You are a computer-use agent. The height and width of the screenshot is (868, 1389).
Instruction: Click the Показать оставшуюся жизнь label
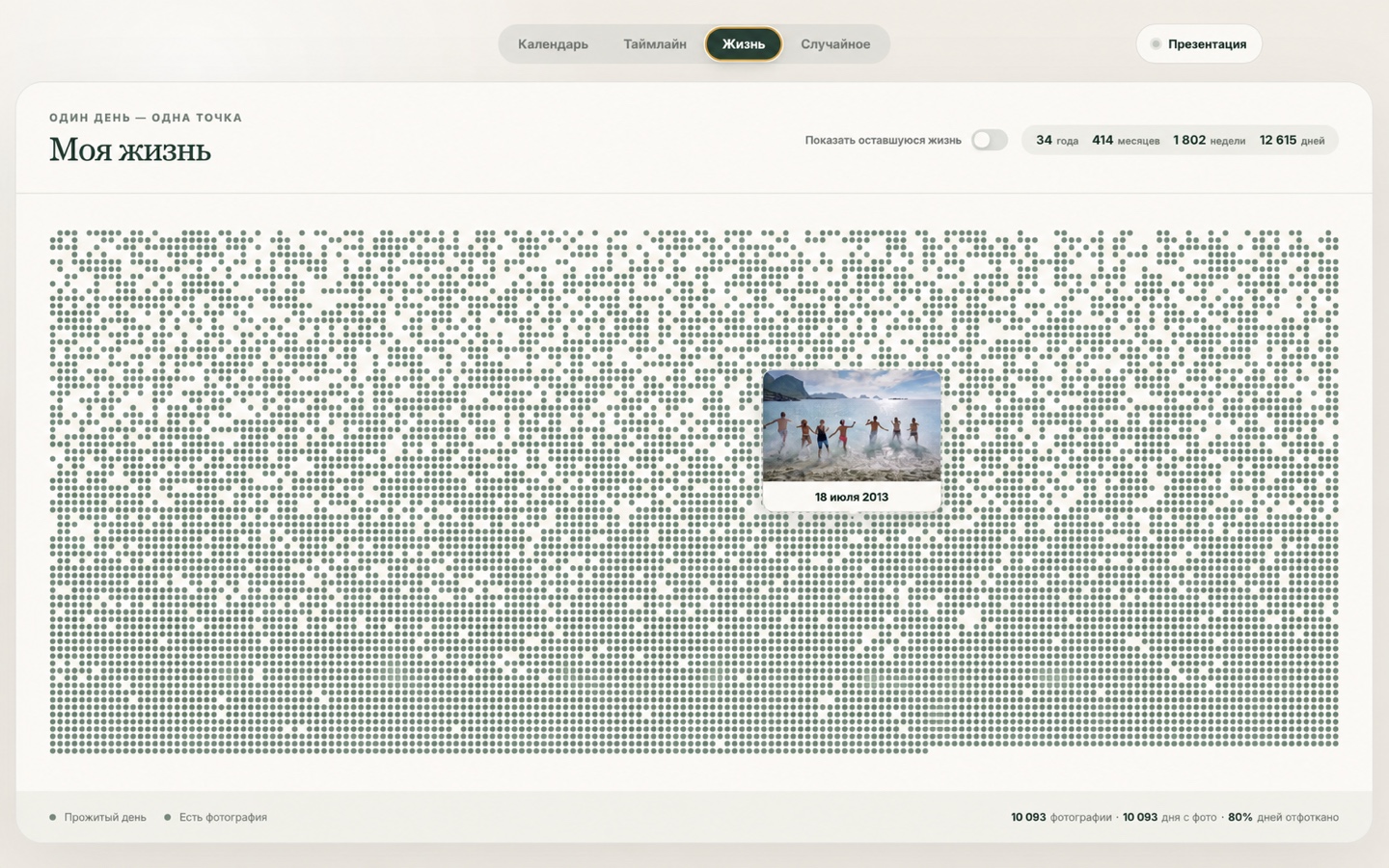883,141
